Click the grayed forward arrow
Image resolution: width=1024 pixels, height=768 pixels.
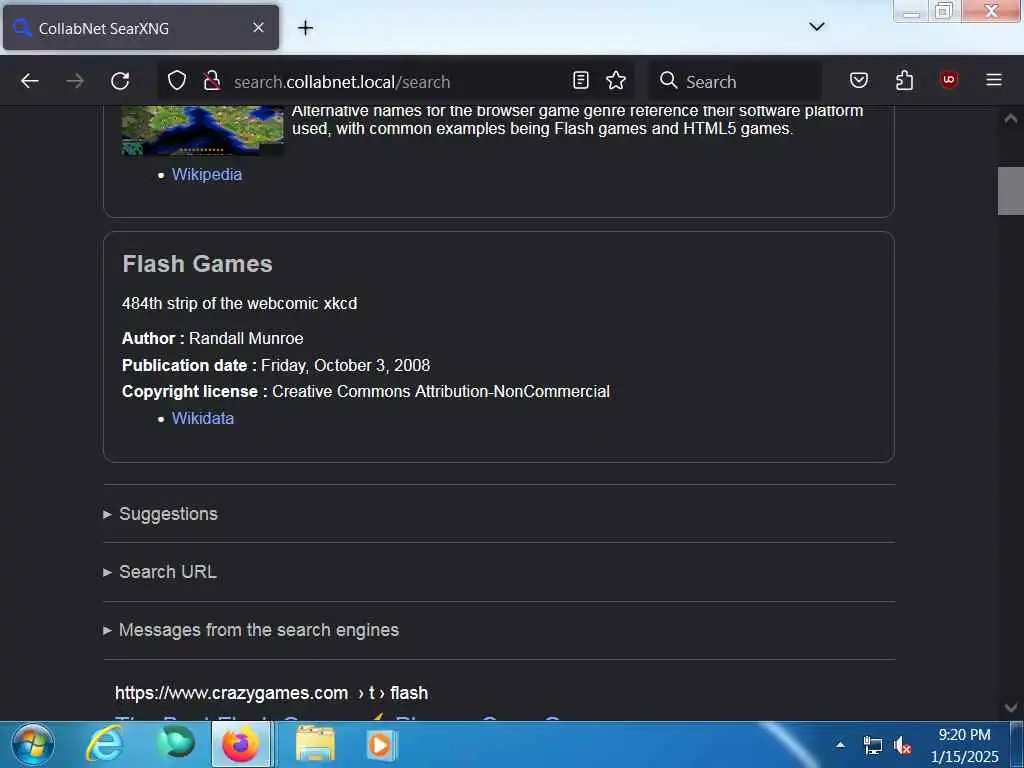coord(75,81)
